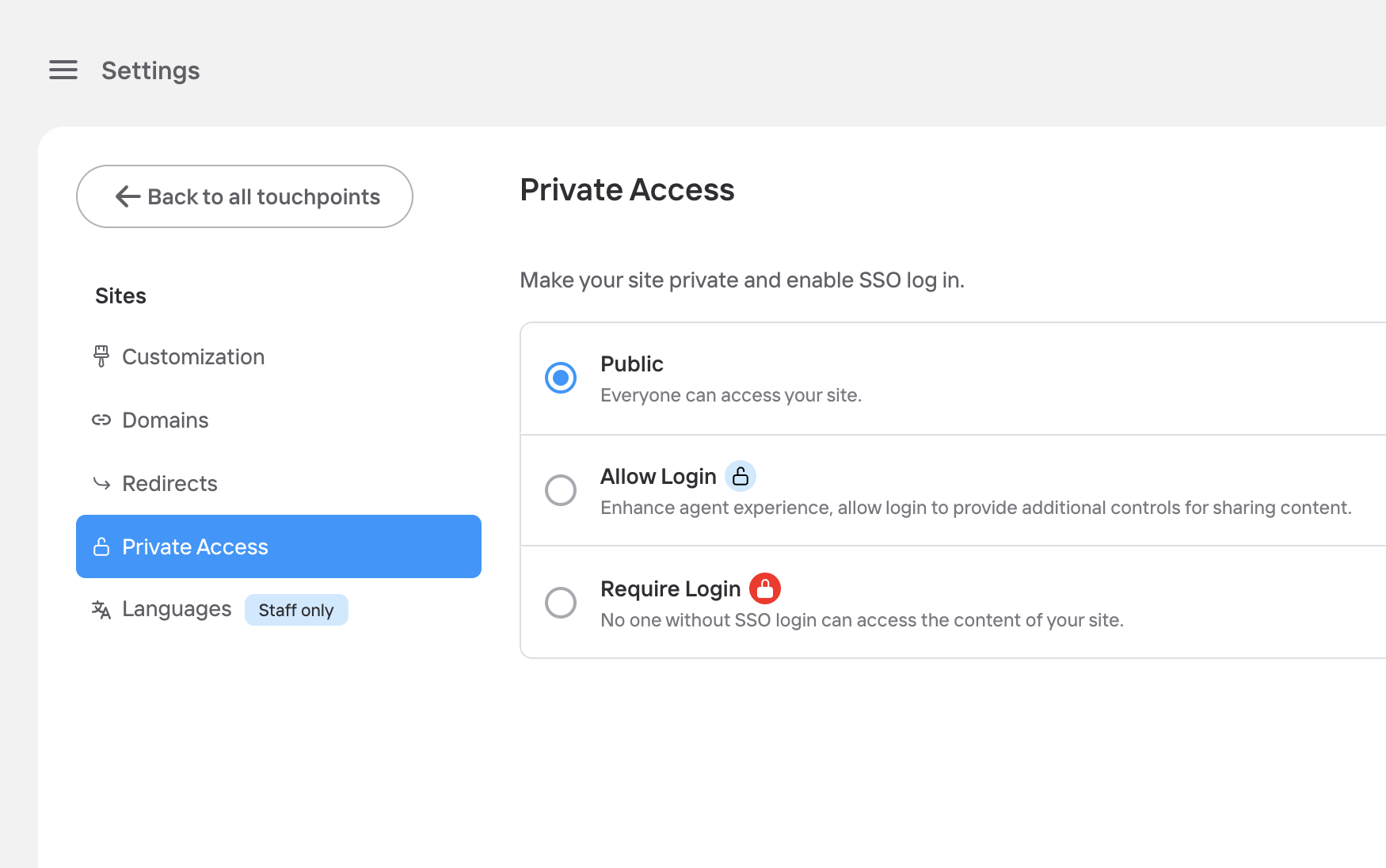Image resolution: width=1386 pixels, height=868 pixels.
Task: Click the Settings page title
Action: click(x=150, y=70)
